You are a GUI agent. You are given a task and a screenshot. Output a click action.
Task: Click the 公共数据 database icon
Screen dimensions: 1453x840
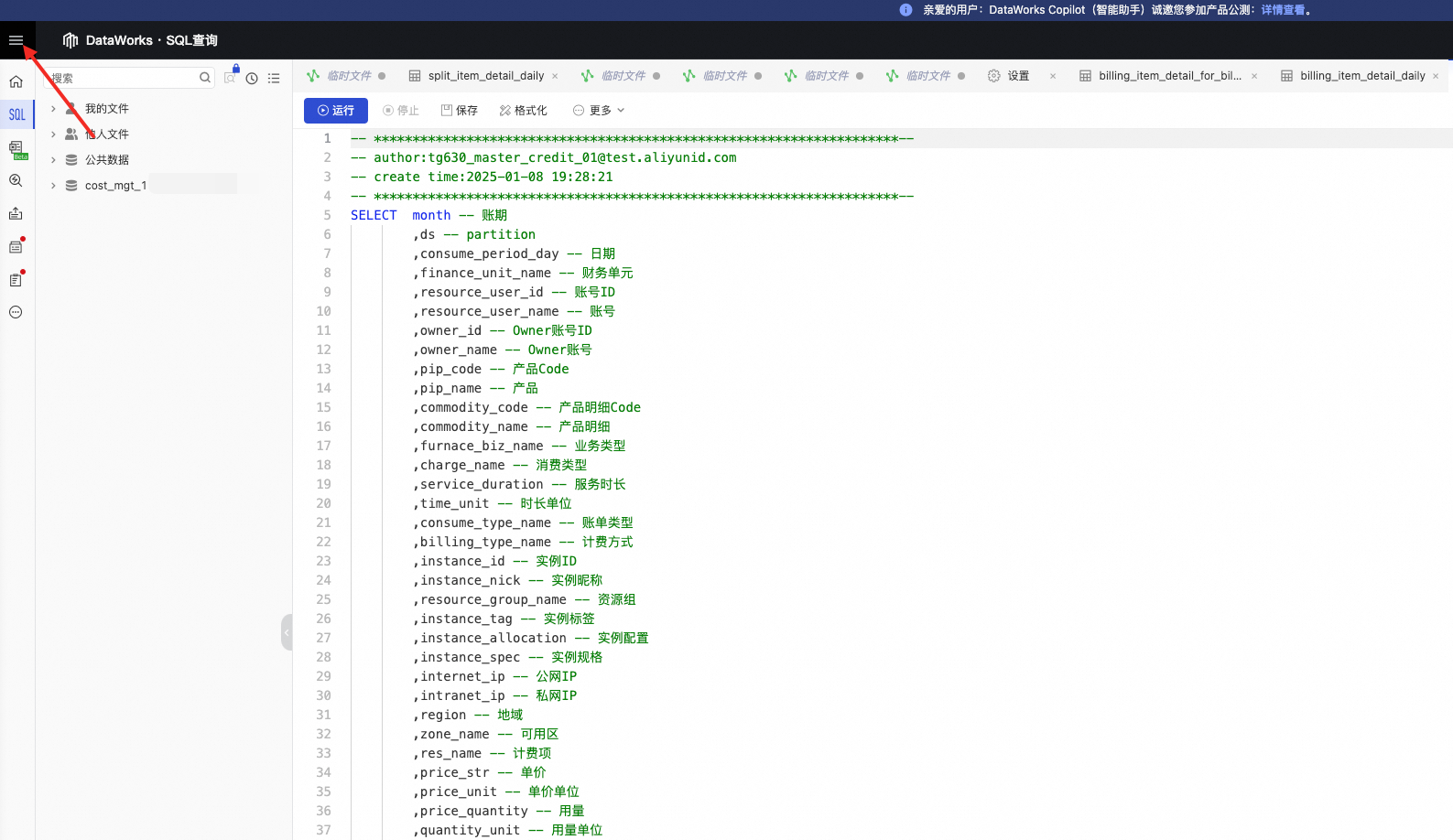[x=71, y=160]
